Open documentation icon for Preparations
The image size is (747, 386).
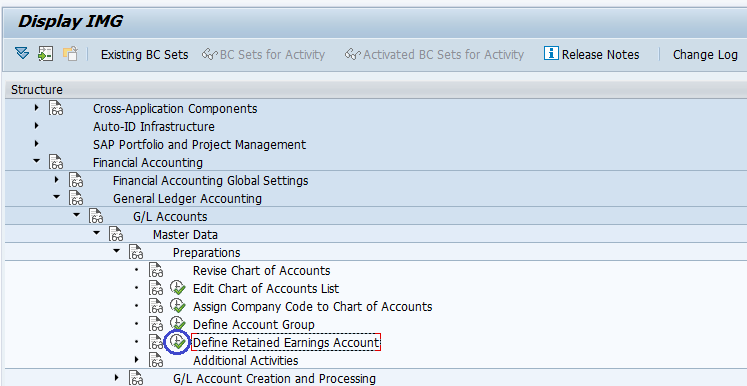coord(136,252)
